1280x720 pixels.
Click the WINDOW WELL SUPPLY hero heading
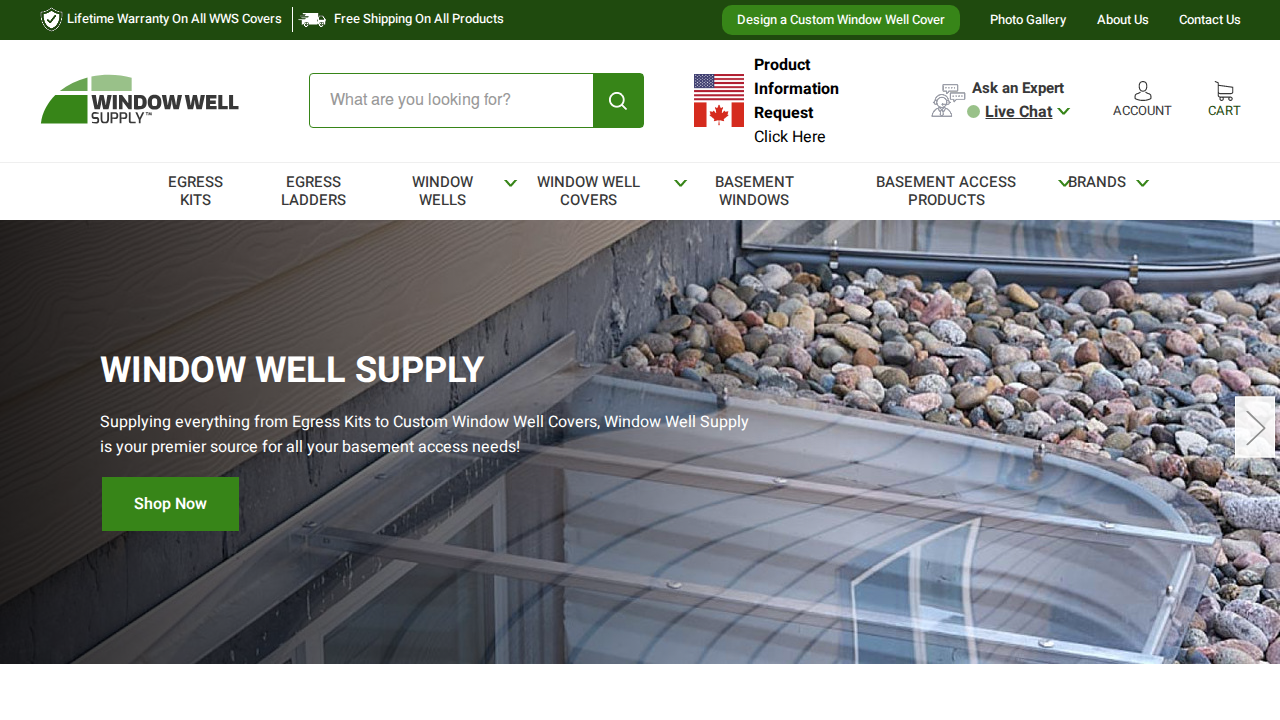coord(292,370)
